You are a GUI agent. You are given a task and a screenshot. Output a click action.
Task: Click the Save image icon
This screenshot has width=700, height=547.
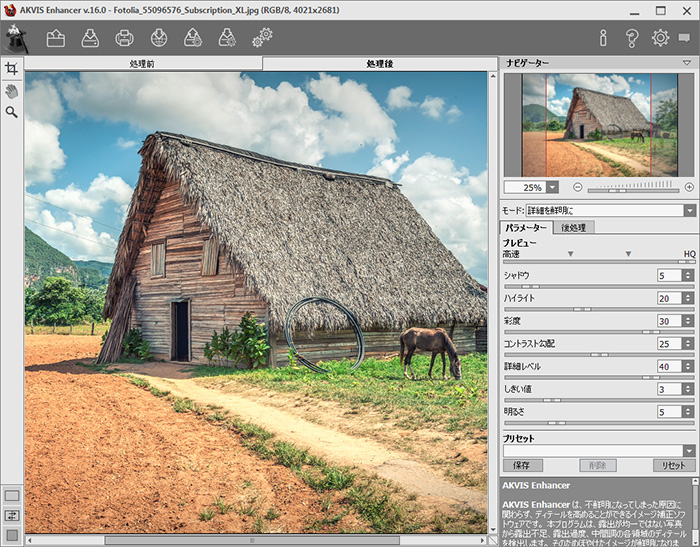pyautogui.click(x=90, y=39)
